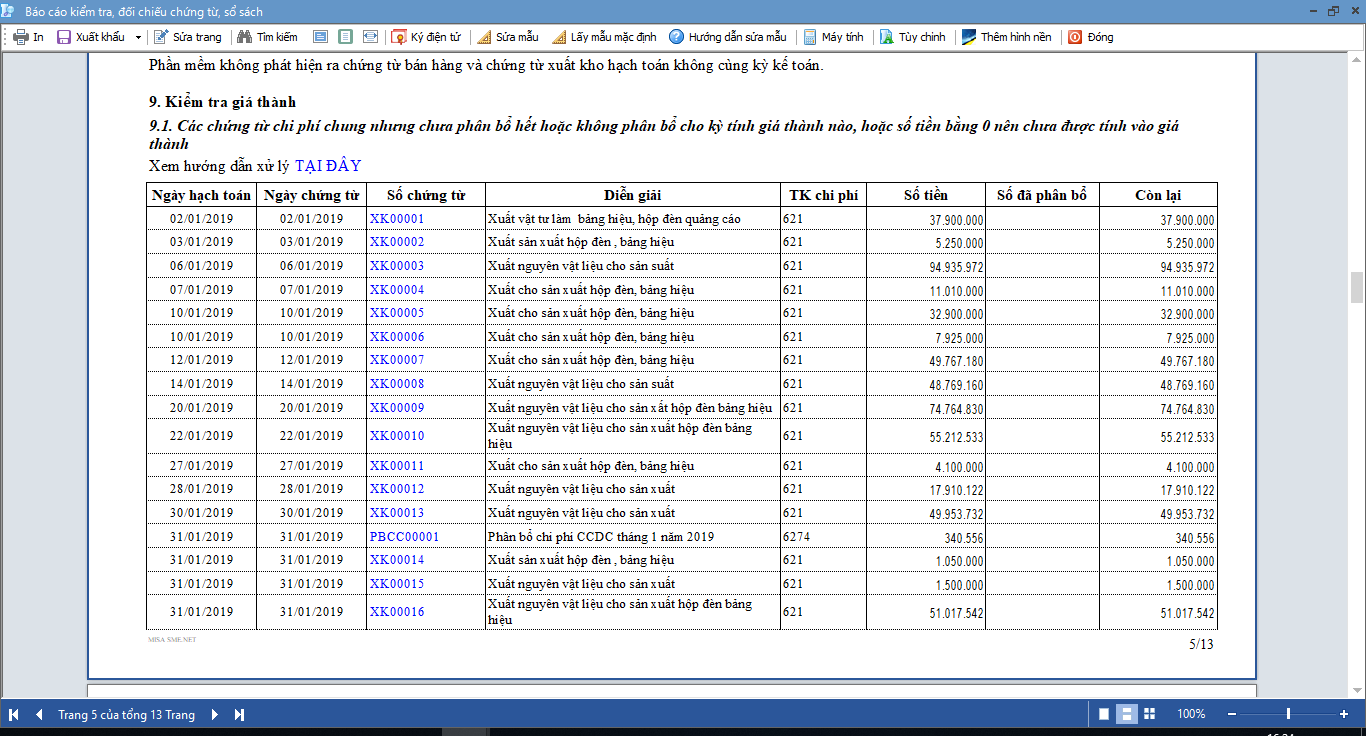Go to the next page with the arrow
The width and height of the screenshot is (1366, 736).
215,715
